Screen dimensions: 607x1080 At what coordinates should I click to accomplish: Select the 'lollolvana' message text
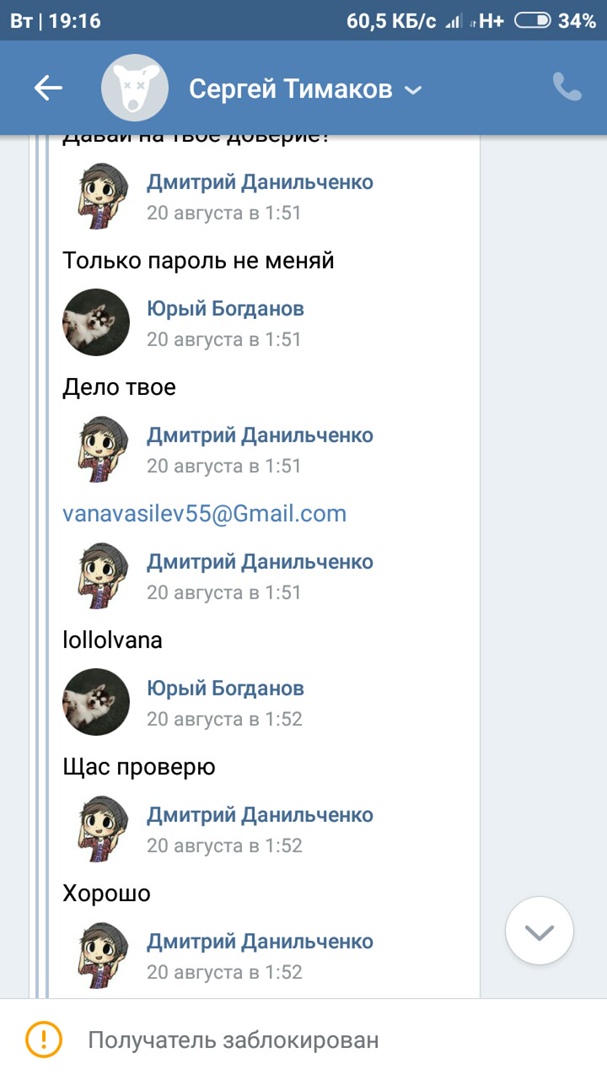pyautogui.click(x=112, y=640)
